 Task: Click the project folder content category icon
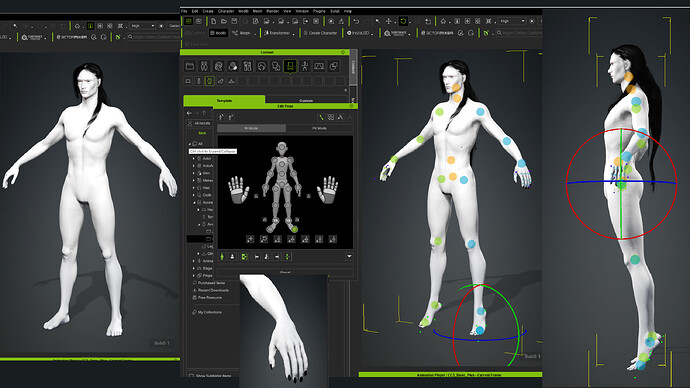(x=190, y=66)
